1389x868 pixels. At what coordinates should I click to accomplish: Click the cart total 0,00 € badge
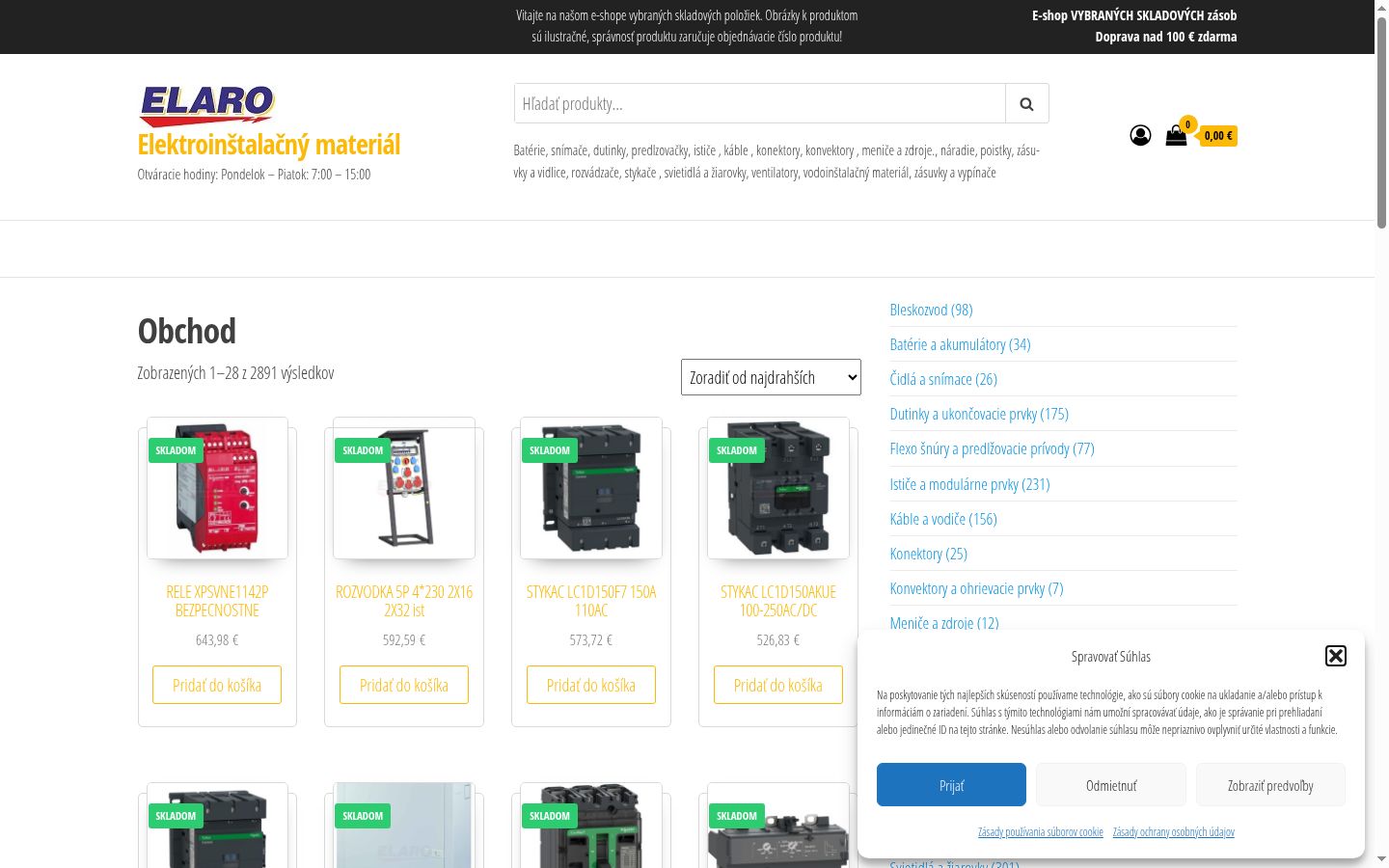(1218, 136)
